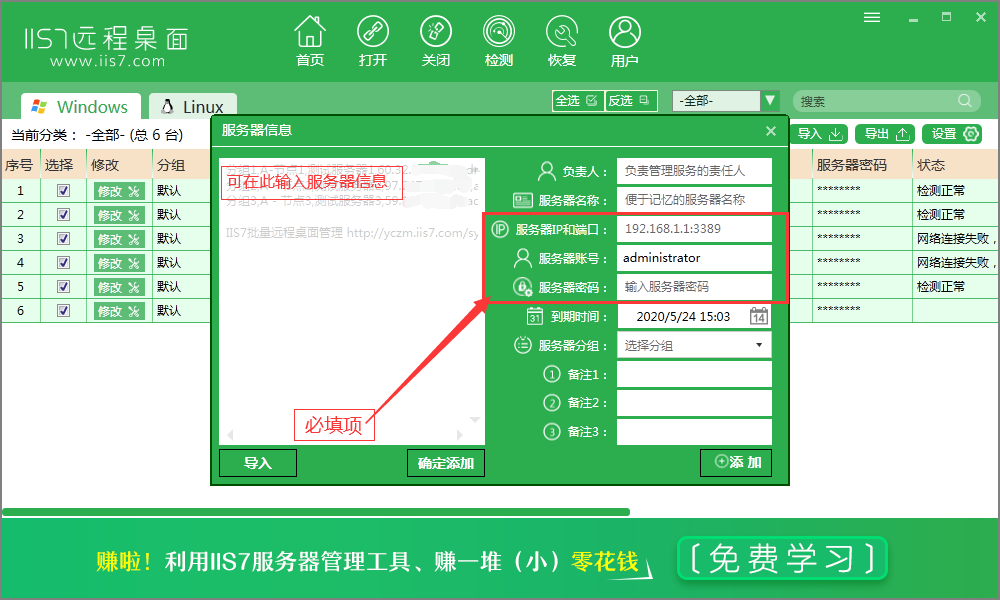Open the 免费学习 free learning link

click(x=782, y=558)
